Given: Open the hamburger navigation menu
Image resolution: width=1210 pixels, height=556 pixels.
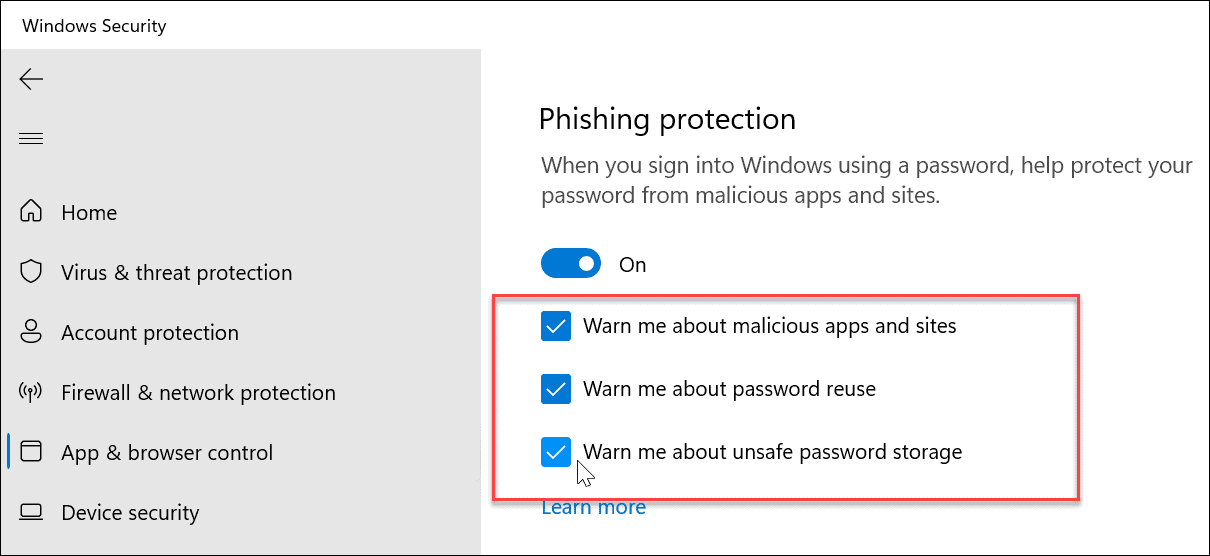Looking at the screenshot, I should pyautogui.click(x=31, y=138).
